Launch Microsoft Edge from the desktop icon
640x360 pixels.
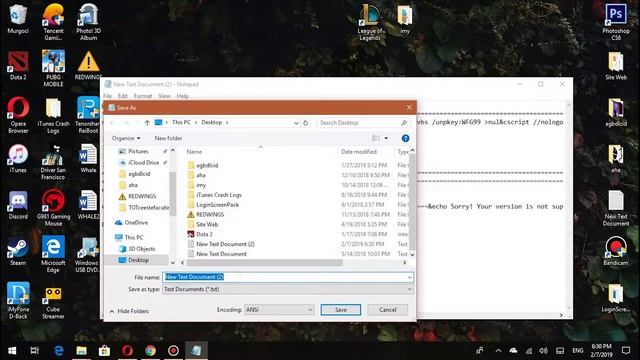53,255
